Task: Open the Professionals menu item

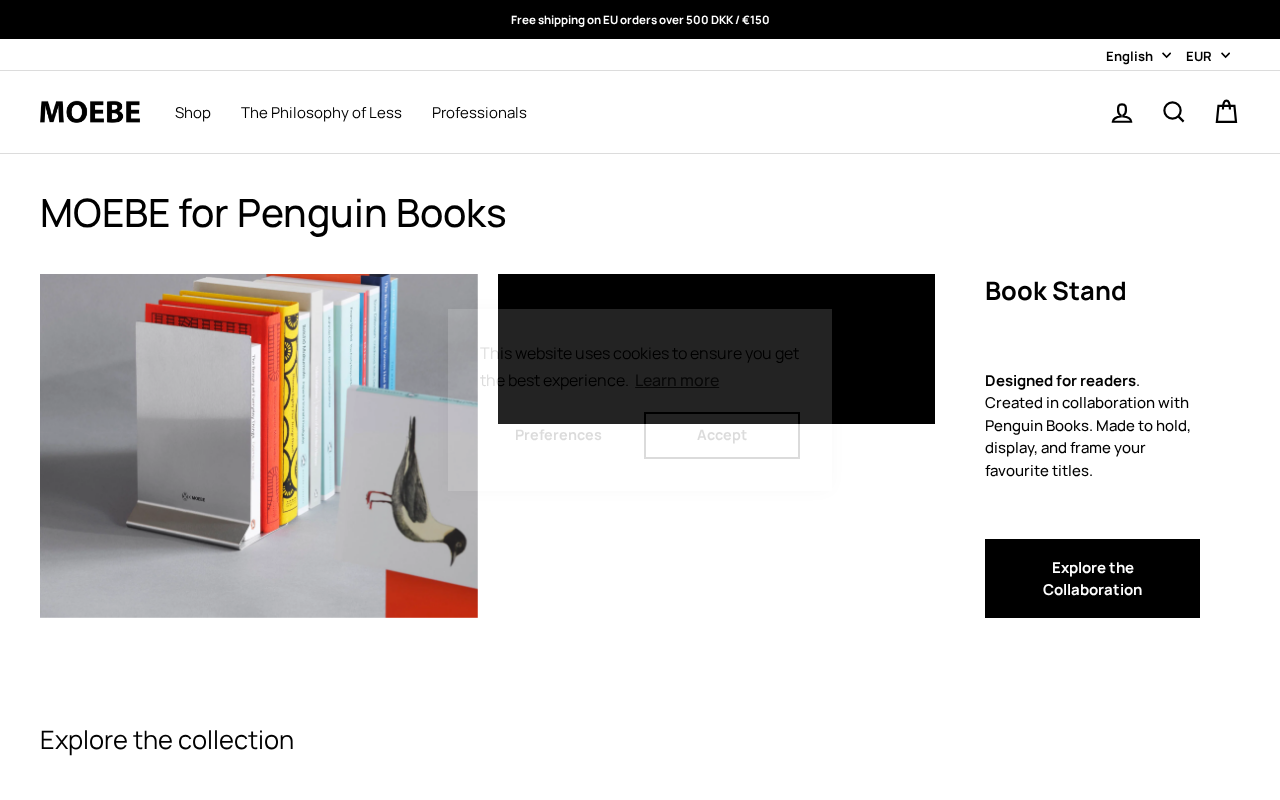Action: coord(479,112)
